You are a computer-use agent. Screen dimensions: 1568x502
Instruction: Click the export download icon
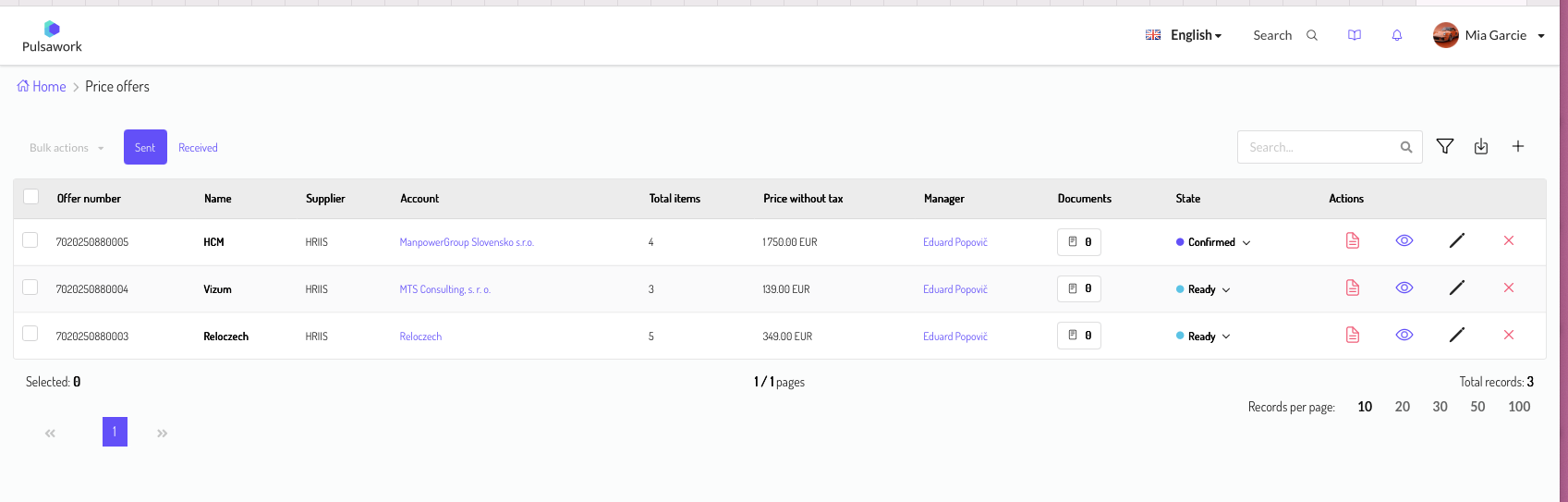pos(1481,146)
